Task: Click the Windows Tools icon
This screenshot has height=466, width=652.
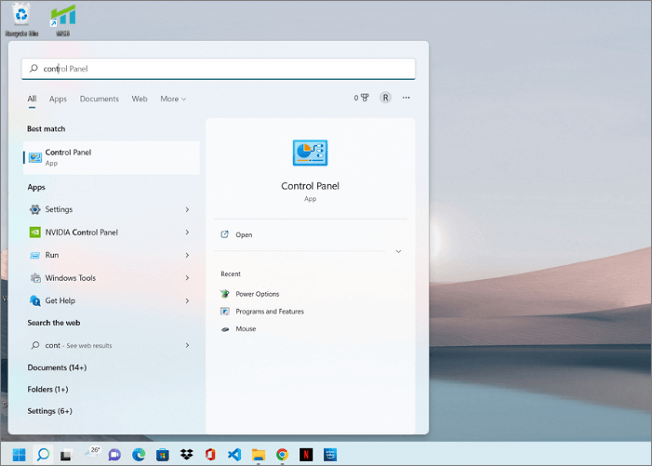Action: pos(35,278)
